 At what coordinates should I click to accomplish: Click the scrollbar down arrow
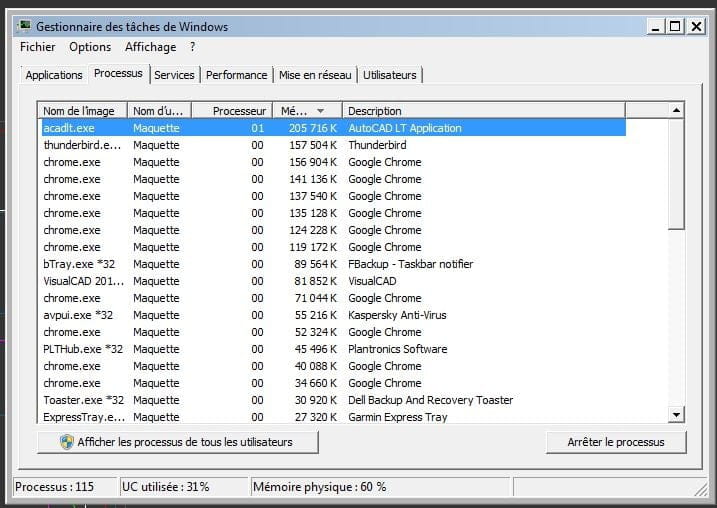pos(676,415)
